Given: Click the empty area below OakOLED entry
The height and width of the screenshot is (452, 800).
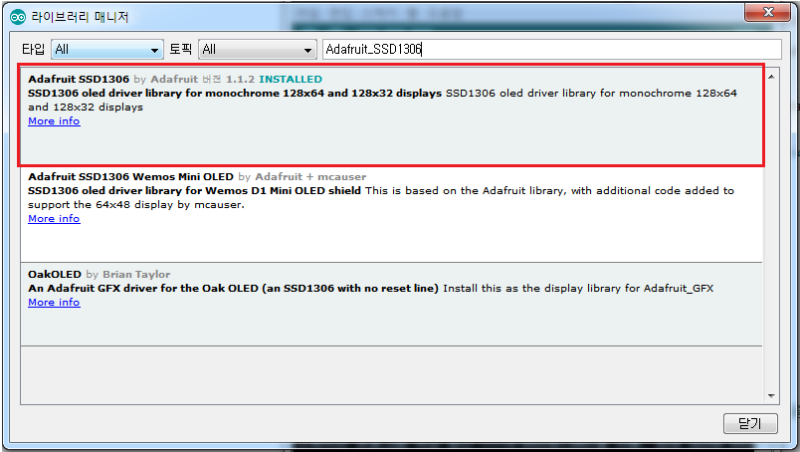Looking at the screenshot, I should tap(391, 375).
